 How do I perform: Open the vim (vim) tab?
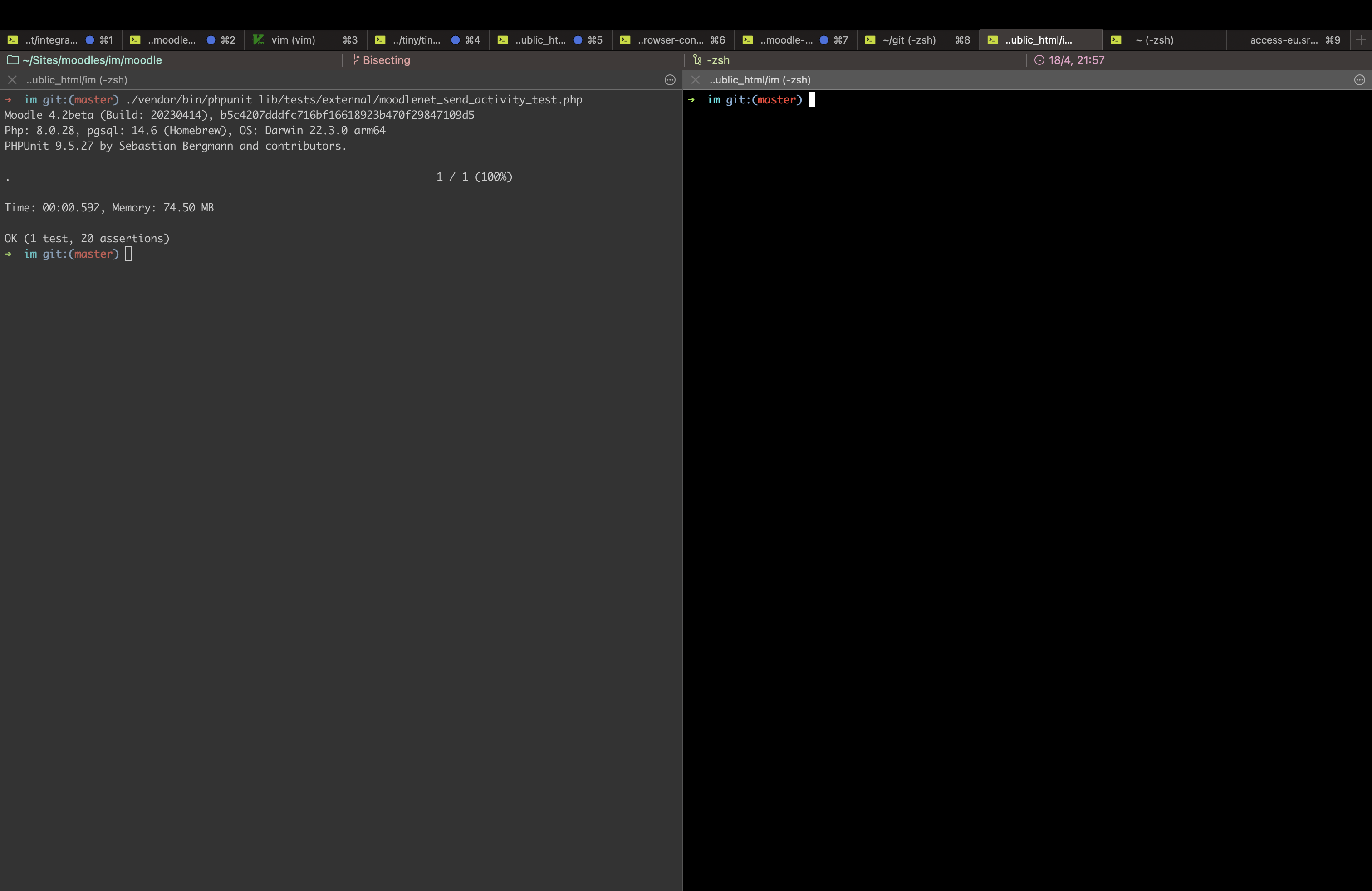click(305, 40)
